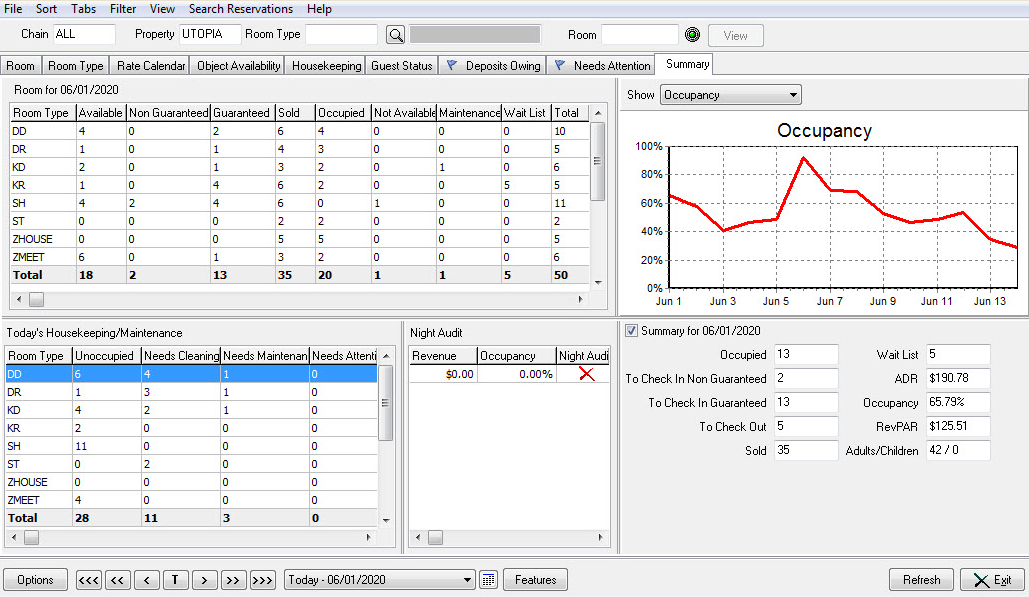Switch to the Object Availability tab
This screenshot has height=597, width=1029.
tap(239, 66)
